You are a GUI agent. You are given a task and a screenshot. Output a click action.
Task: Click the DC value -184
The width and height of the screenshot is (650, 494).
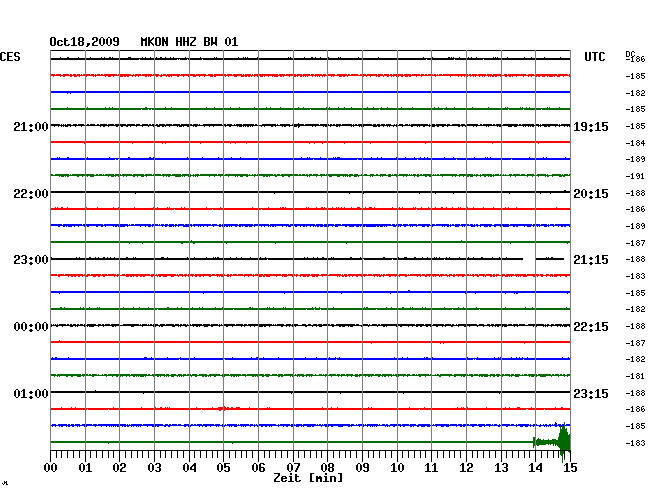click(x=635, y=143)
